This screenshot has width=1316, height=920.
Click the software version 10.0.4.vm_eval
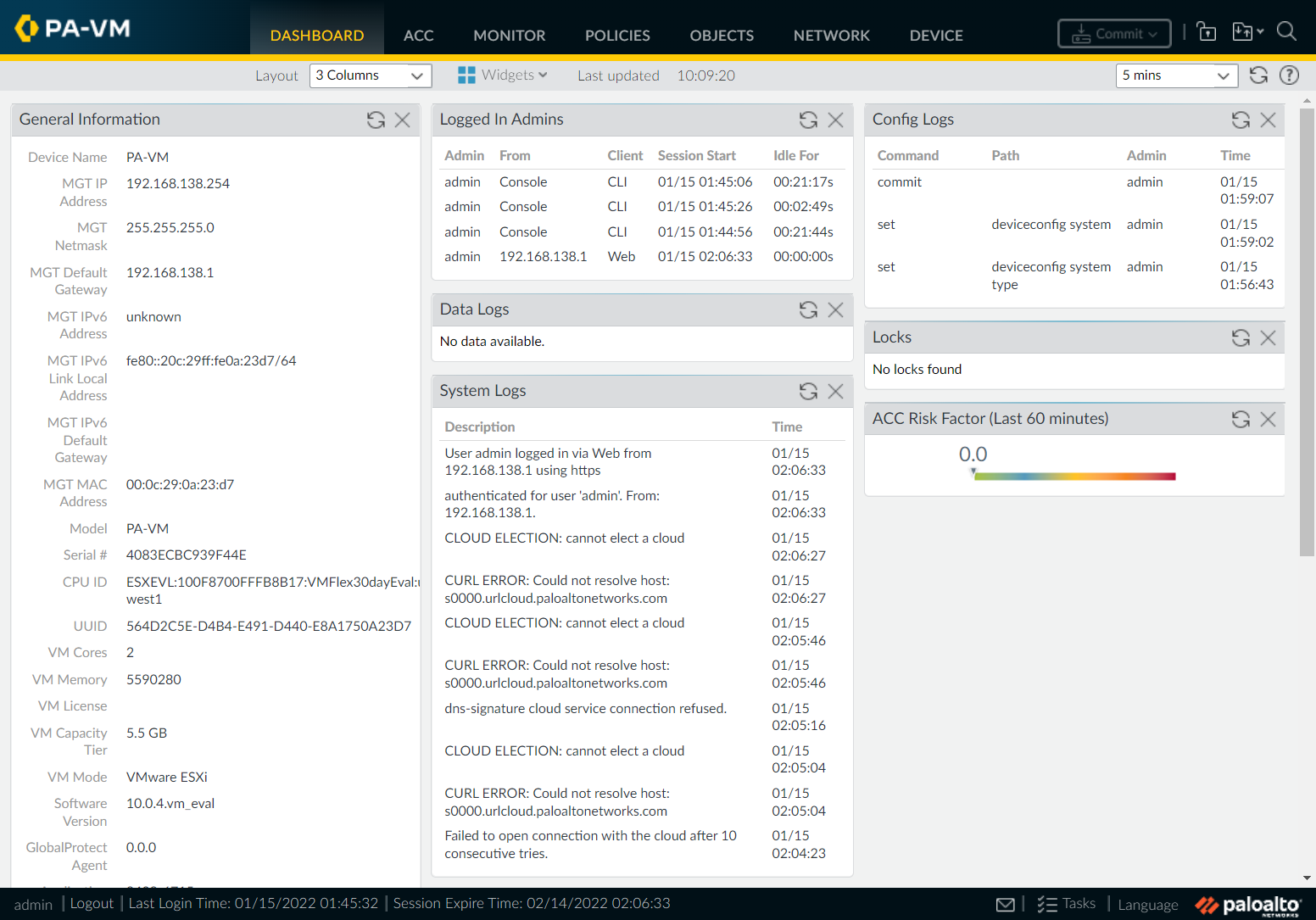click(170, 804)
